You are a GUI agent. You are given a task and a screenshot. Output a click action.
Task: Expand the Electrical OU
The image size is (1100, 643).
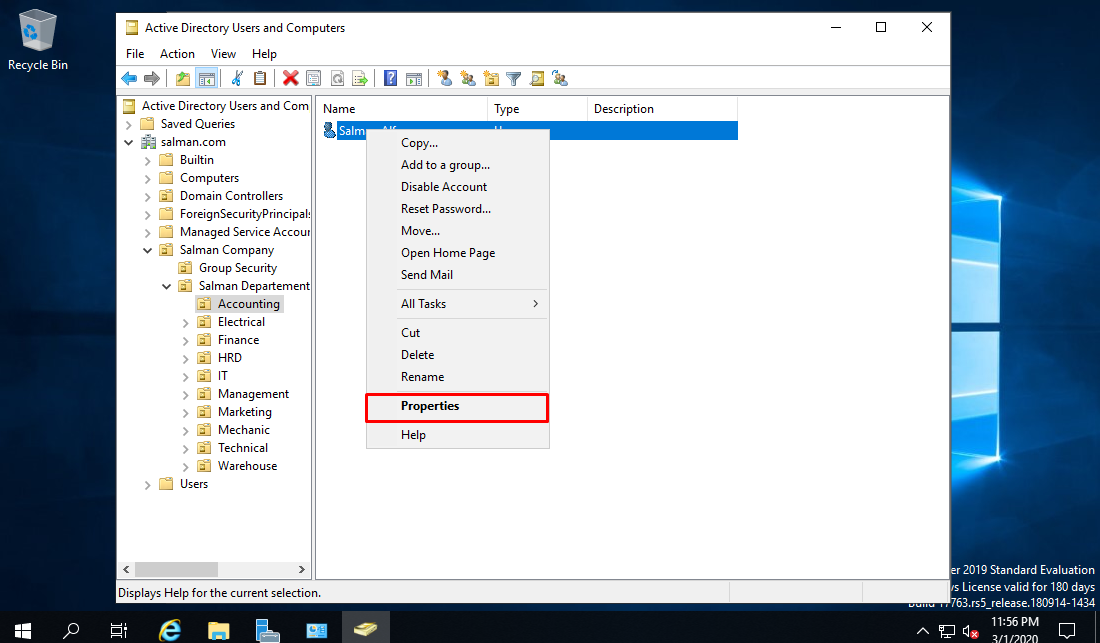pyautogui.click(x=185, y=323)
